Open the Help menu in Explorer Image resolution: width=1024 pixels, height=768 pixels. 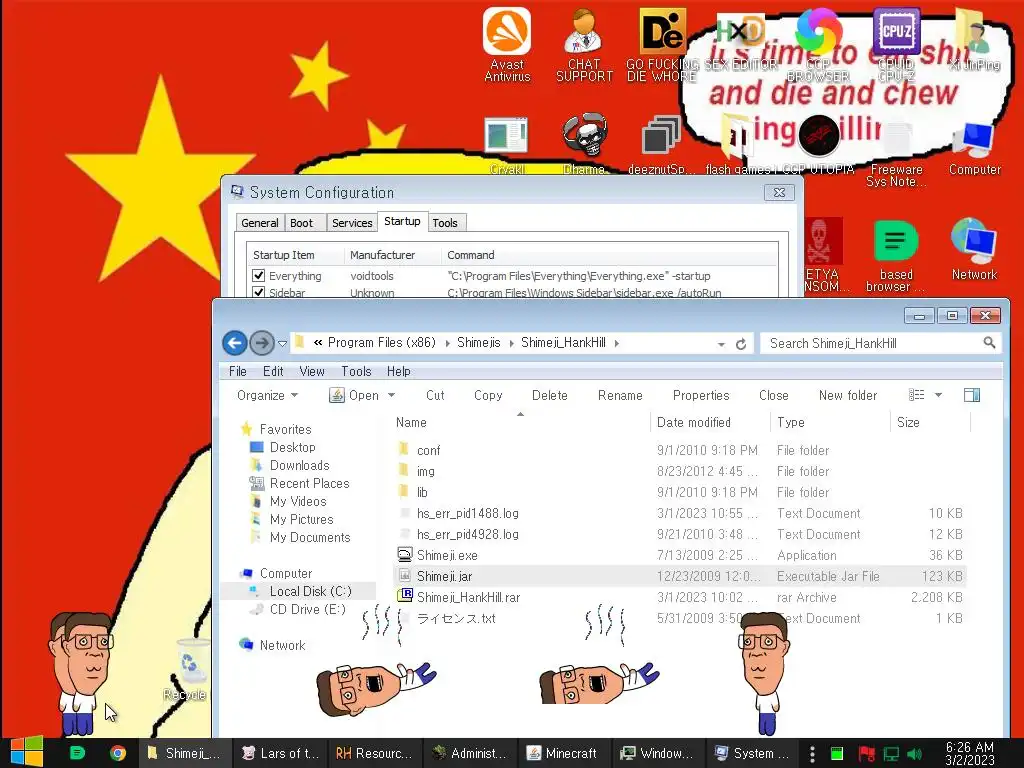(x=398, y=371)
